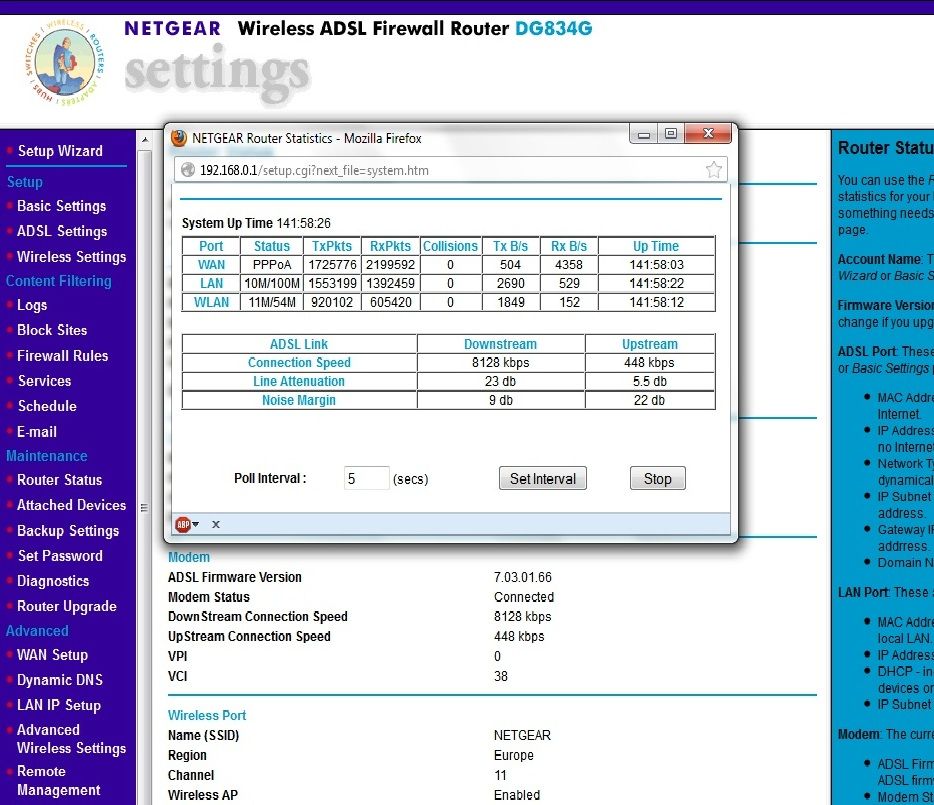The height and width of the screenshot is (805, 934).
Task: Click the 448 kbps upstream cell in the popup
Action: 649,362
